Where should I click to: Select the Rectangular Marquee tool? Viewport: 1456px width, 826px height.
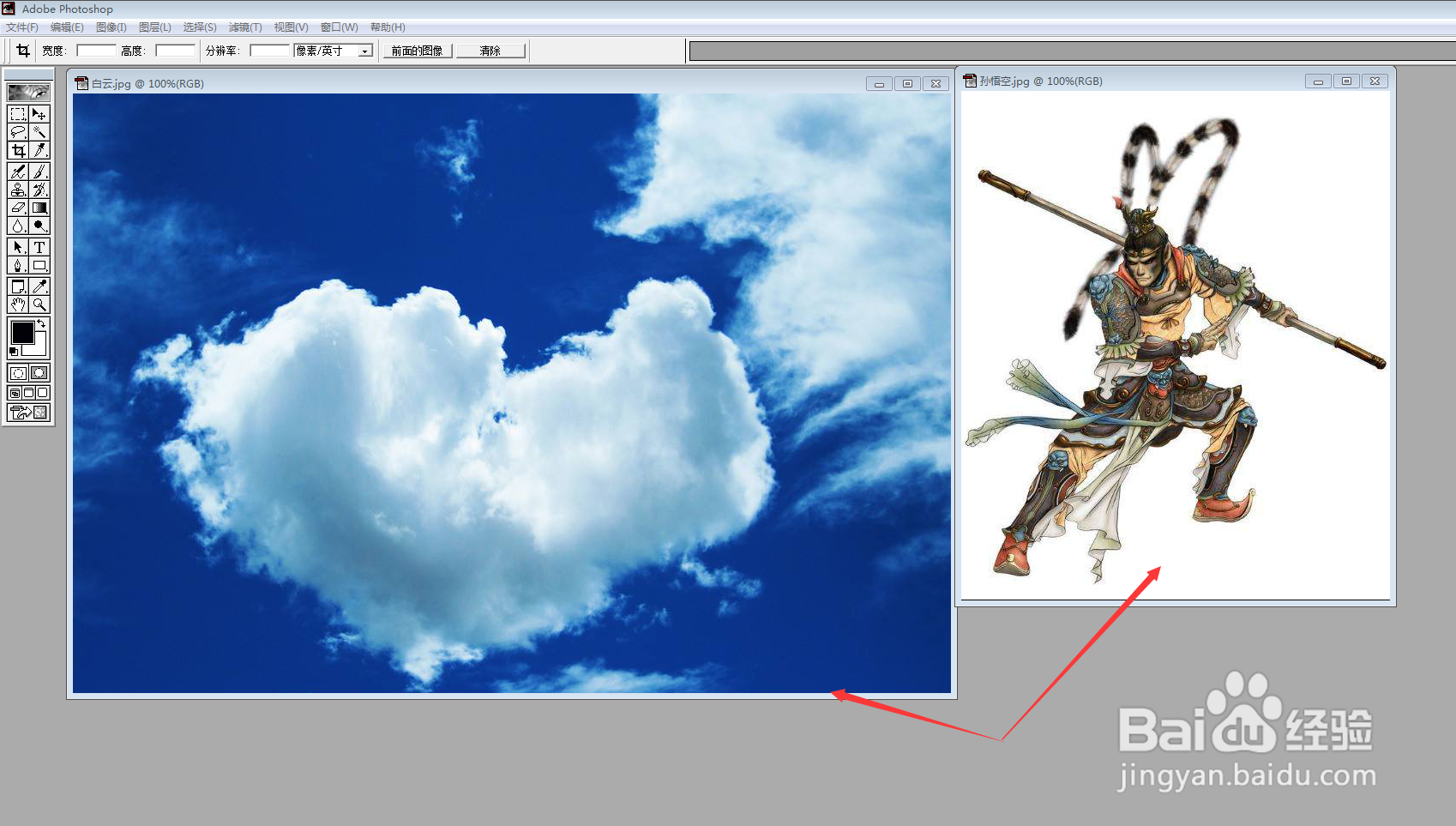tap(18, 114)
